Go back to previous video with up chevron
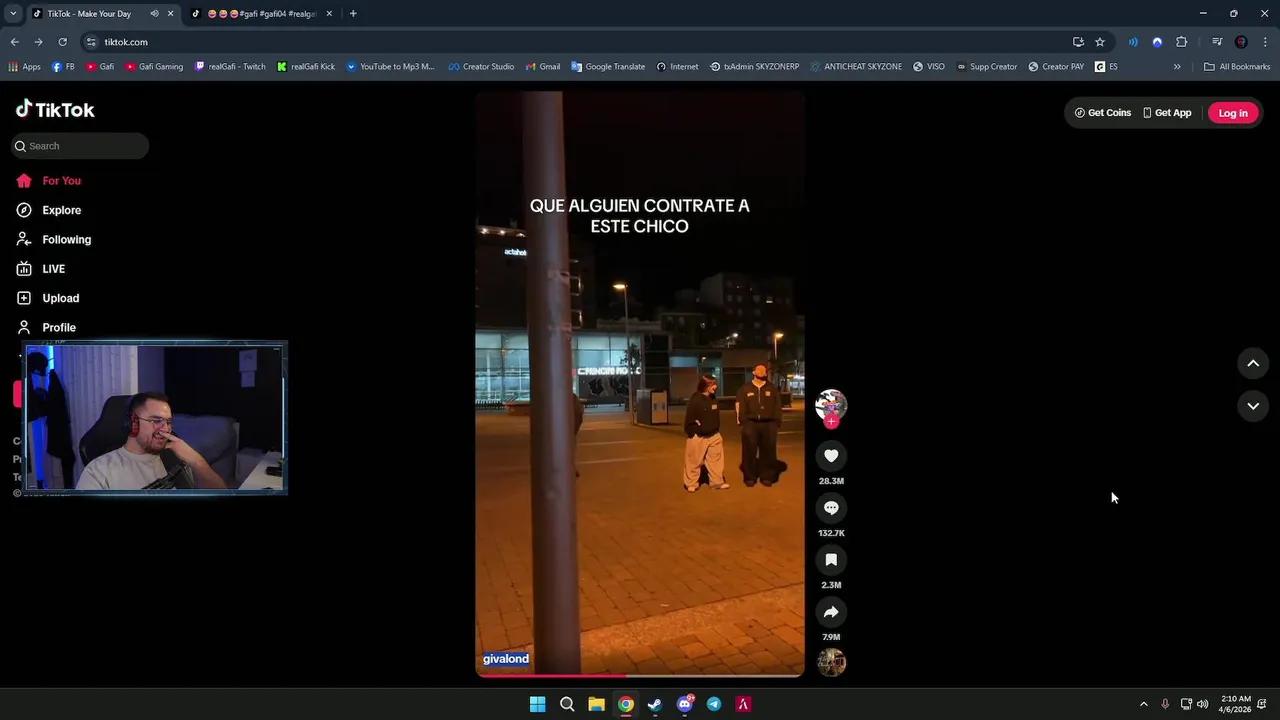 click(x=1253, y=363)
